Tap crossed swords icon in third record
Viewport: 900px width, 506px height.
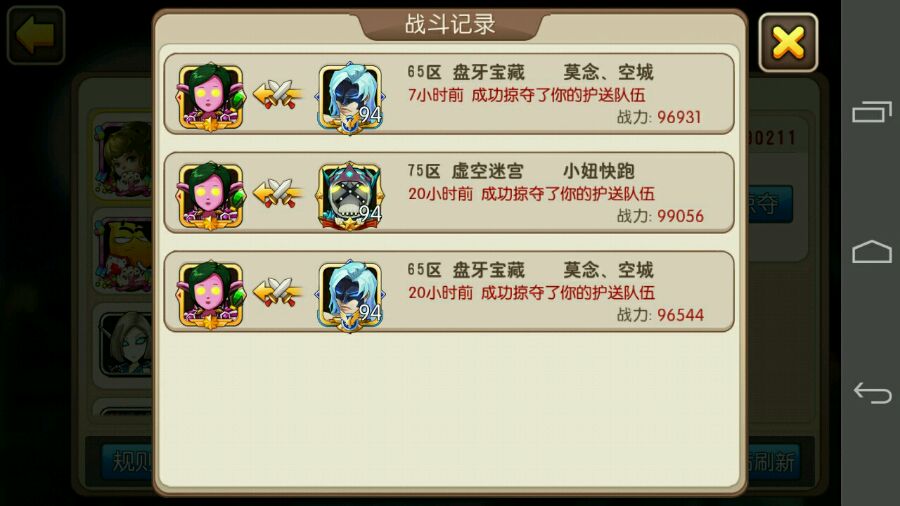point(278,291)
